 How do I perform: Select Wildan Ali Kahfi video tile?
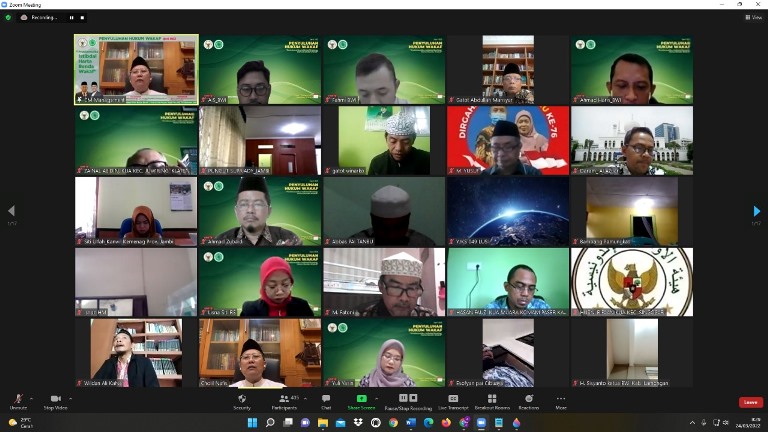click(136, 353)
